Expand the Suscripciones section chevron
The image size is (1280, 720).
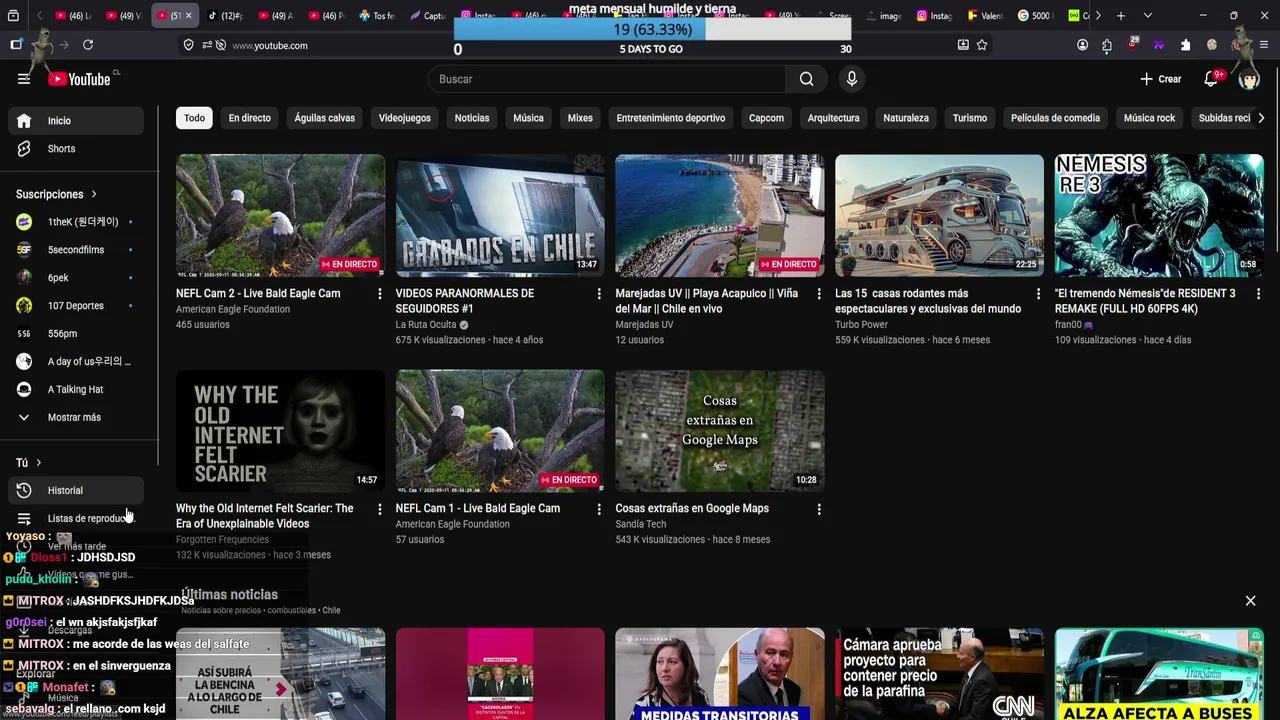coord(94,195)
